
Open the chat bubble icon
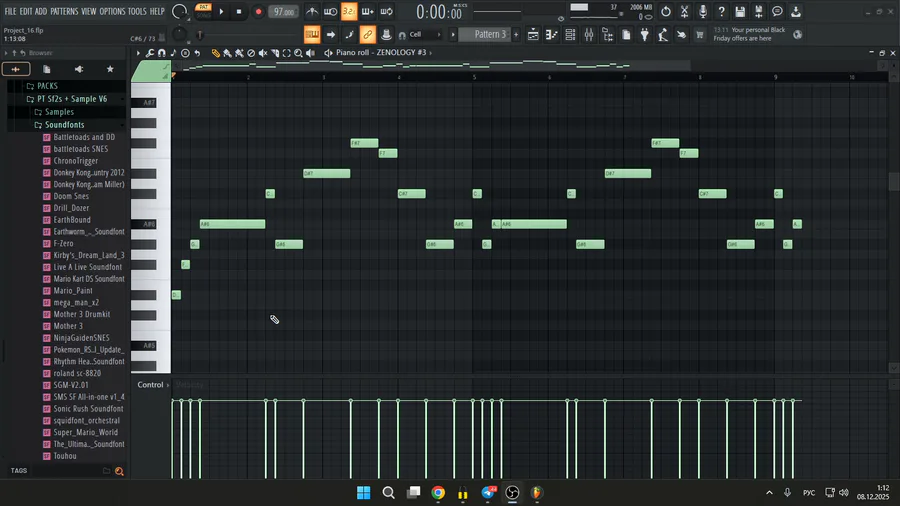[777, 11]
